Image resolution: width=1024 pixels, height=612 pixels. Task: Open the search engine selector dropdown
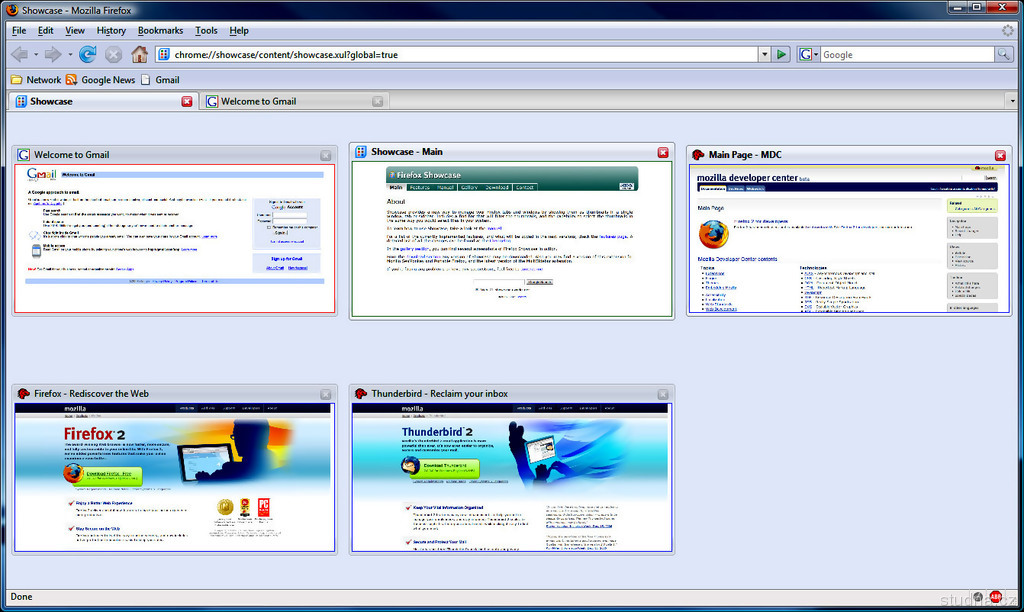[809, 54]
